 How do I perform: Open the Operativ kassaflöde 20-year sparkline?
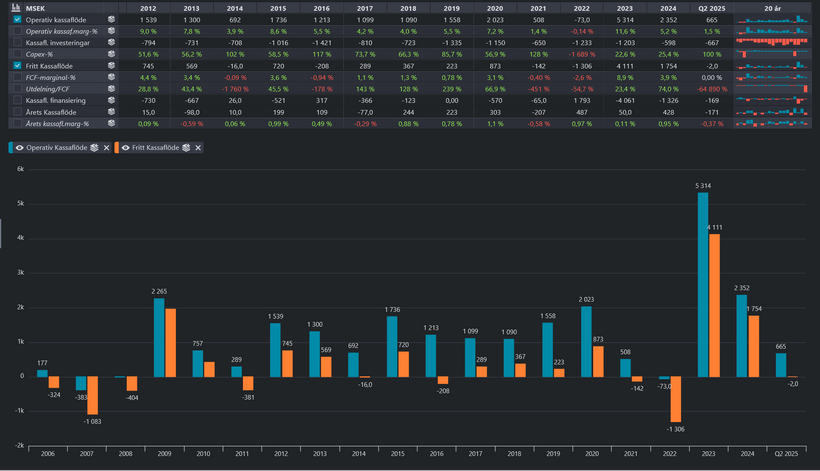click(x=773, y=19)
